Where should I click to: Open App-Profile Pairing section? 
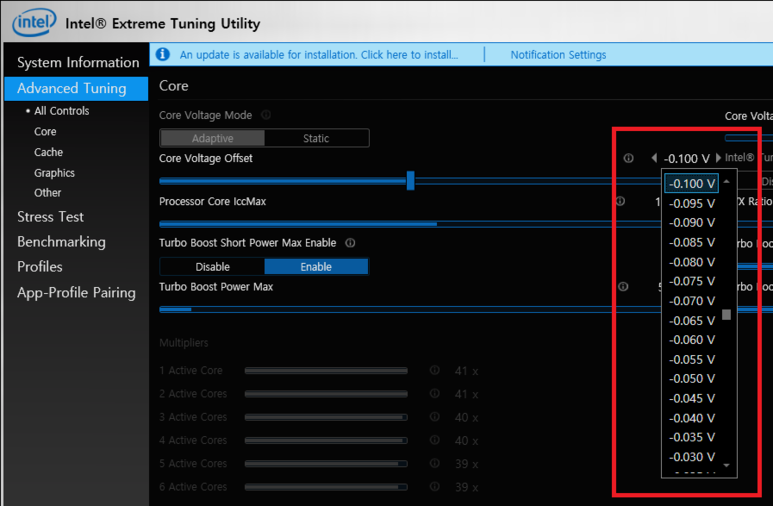point(76,293)
